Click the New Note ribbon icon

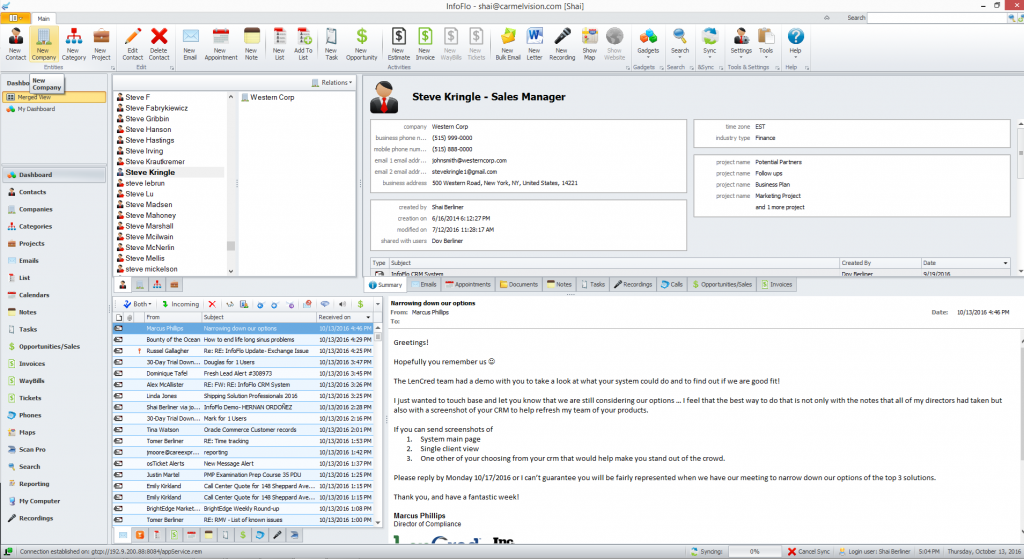[x=251, y=44]
